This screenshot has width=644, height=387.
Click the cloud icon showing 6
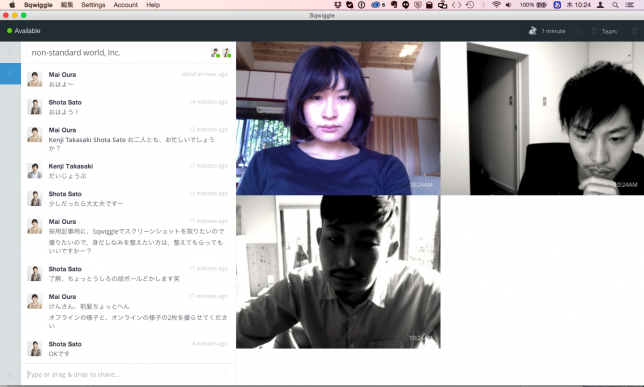pyautogui.click(x=378, y=5)
